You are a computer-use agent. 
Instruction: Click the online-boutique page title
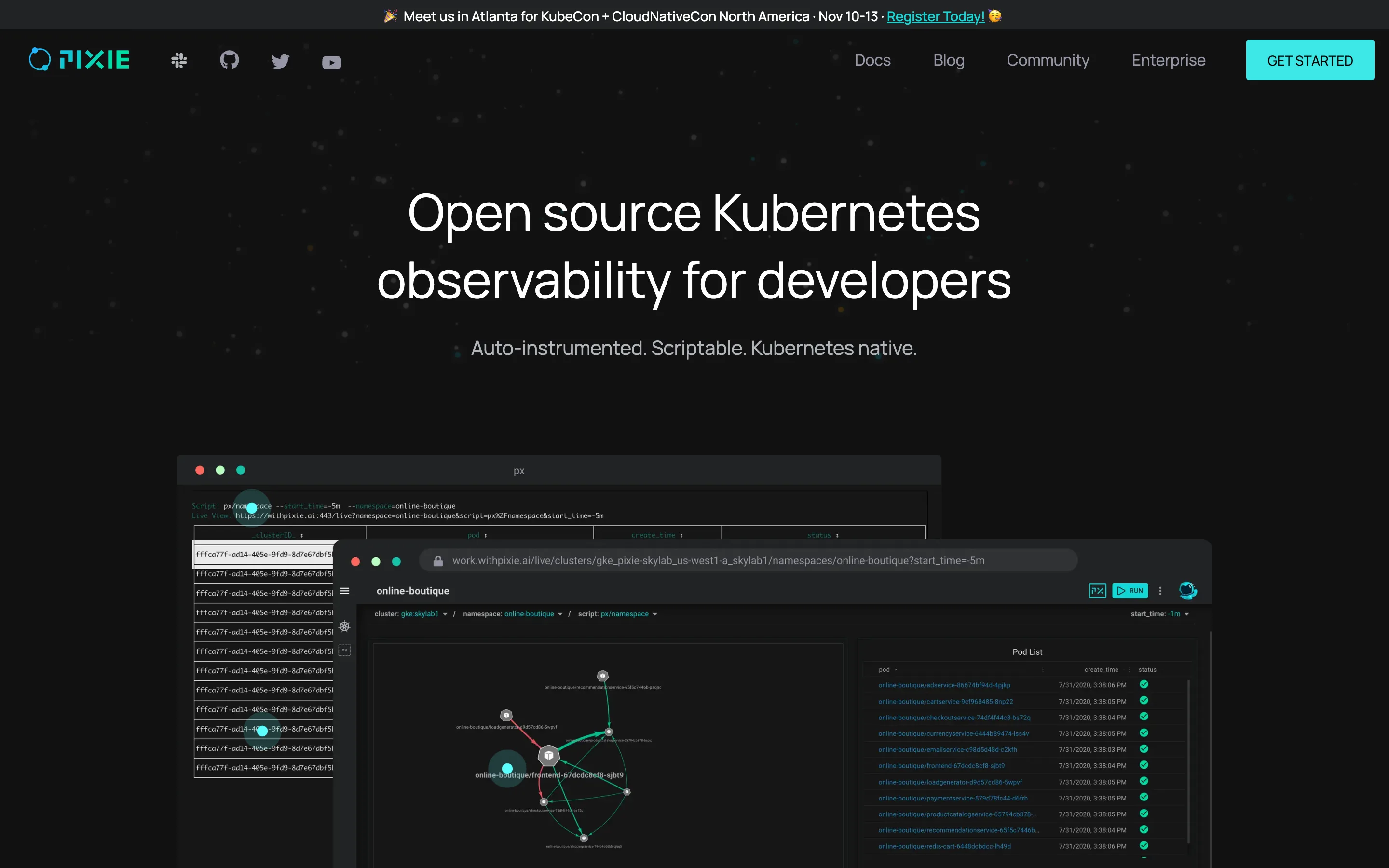point(413,591)
